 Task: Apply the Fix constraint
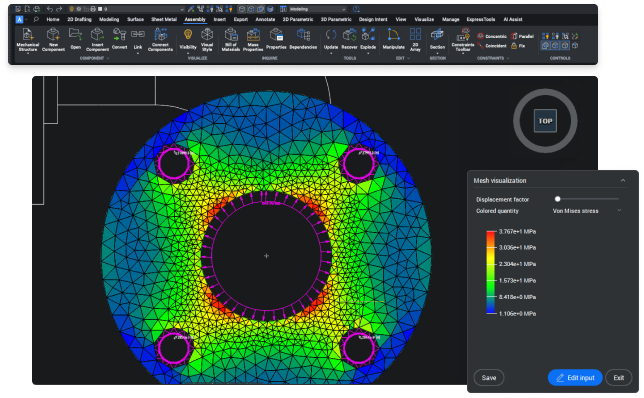point(518,46)
